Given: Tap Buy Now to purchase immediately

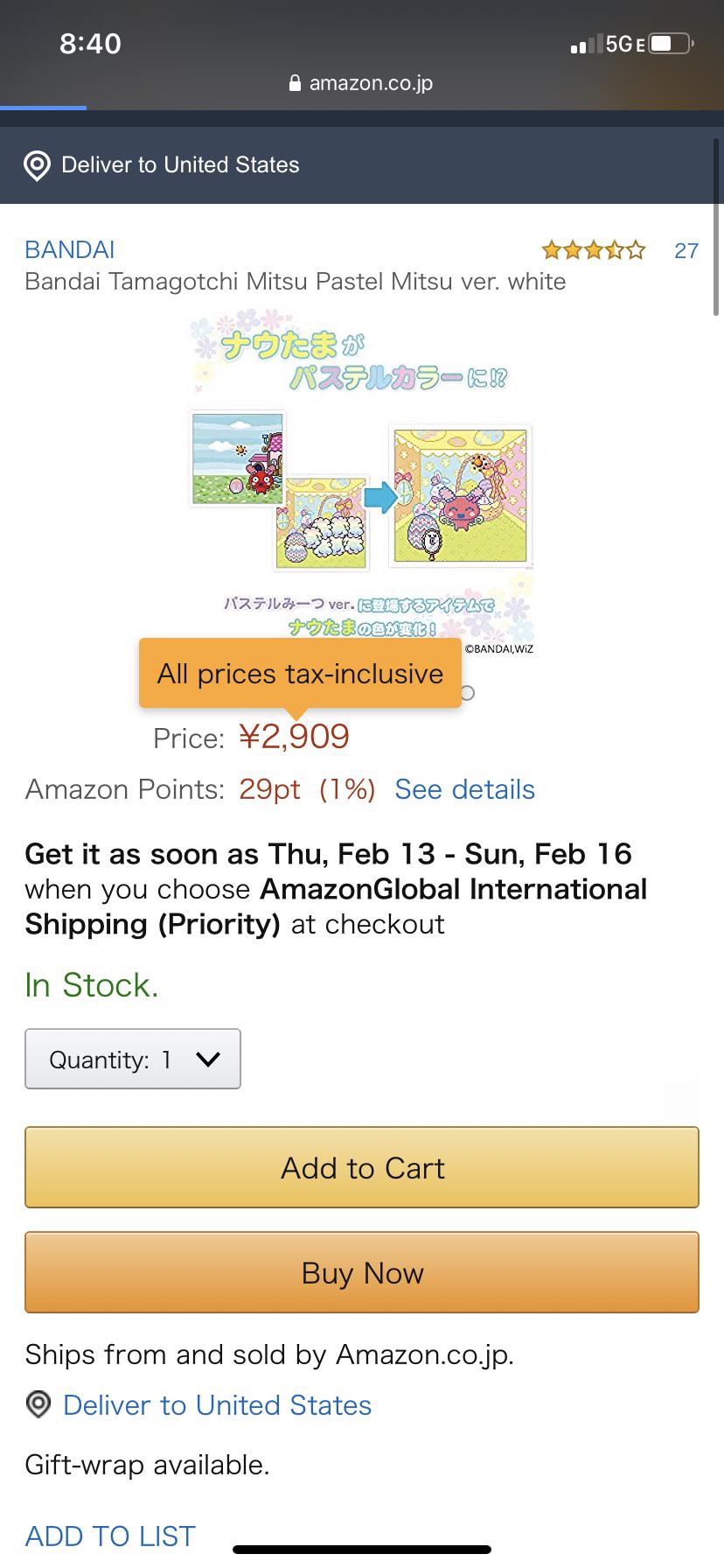Looking at the screenshot, I should point(362,1273).
